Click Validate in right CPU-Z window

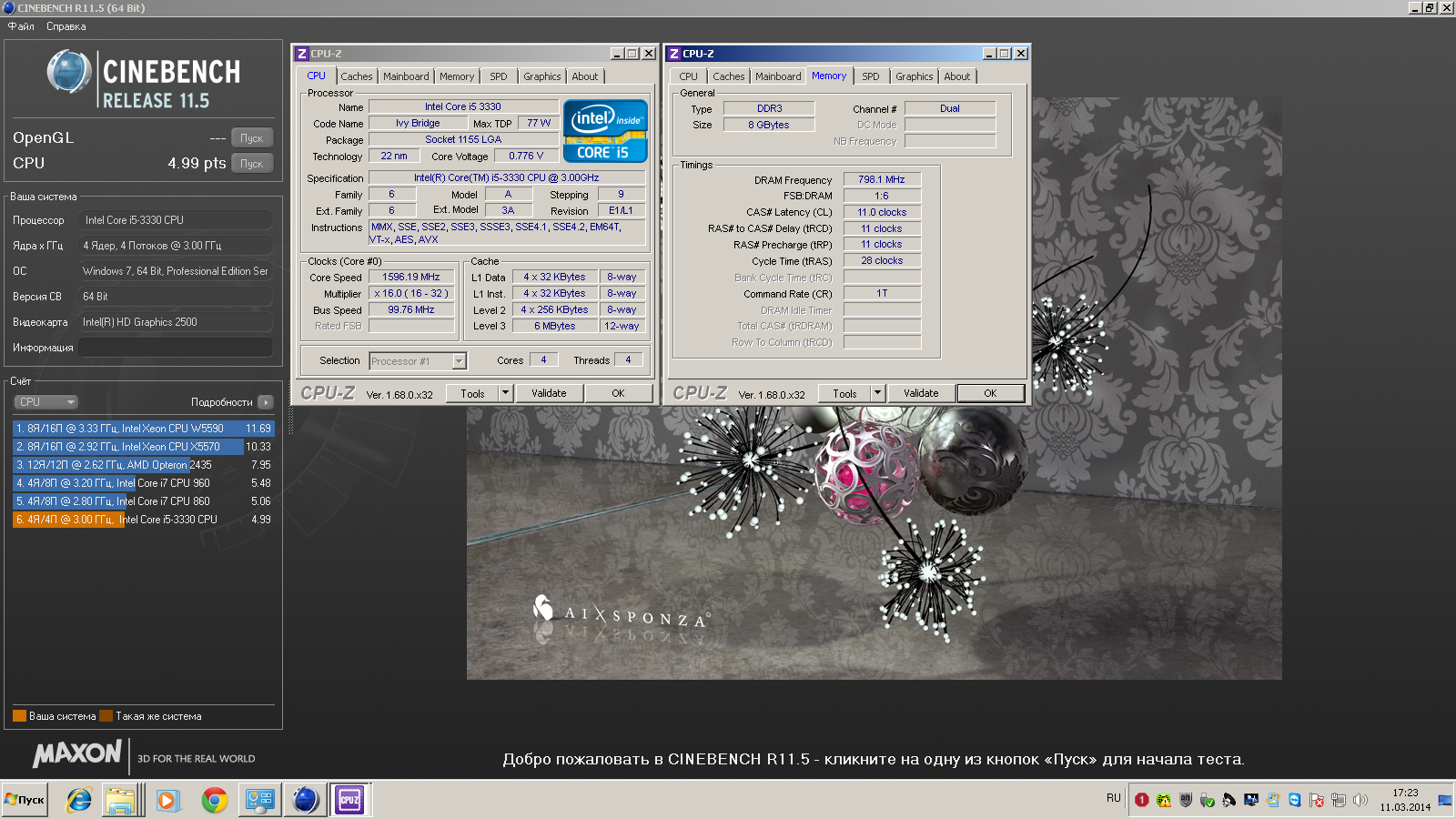tap(921, 393)
